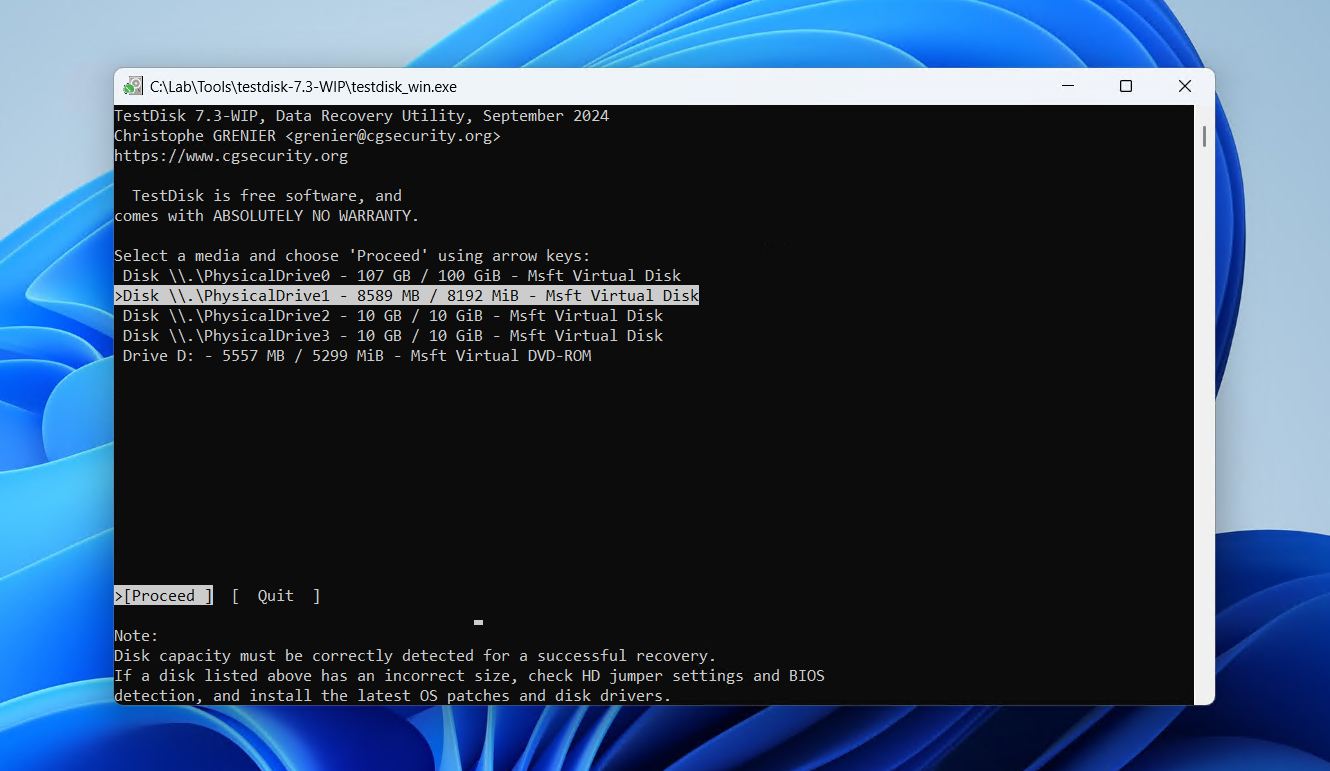This screenshot has height=771, width=1330.
Task: Click the title bar path text testdisk_win.exe
Action: coord(303,87)
